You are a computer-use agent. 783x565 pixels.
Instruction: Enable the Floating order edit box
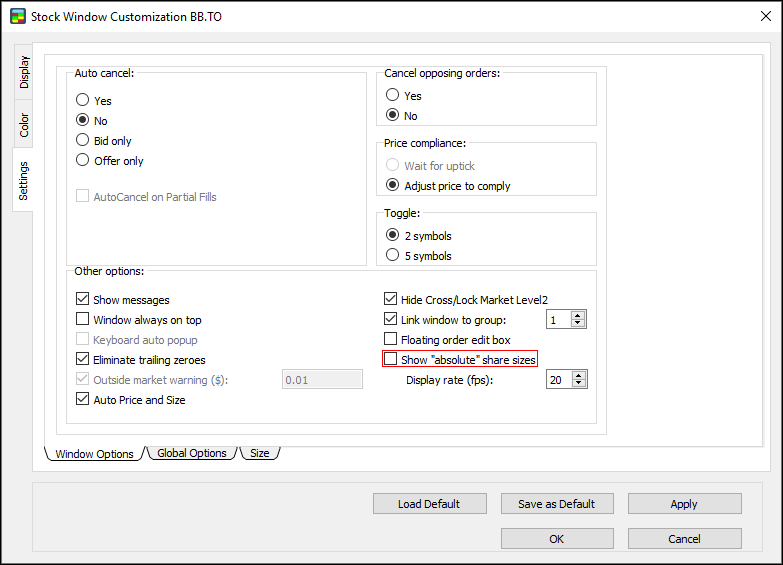click(x=392, y=340)
